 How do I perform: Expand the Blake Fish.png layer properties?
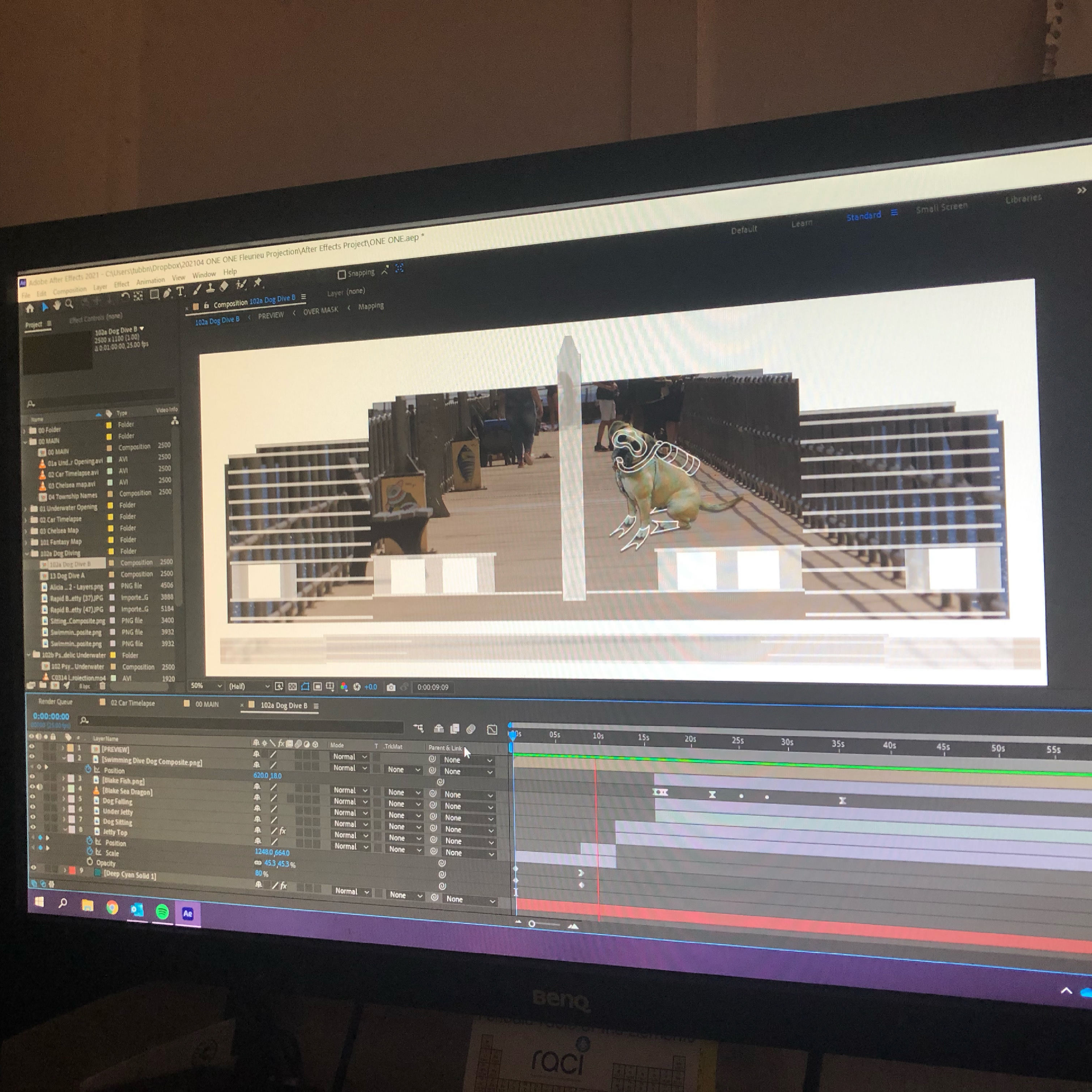point(63,778)
